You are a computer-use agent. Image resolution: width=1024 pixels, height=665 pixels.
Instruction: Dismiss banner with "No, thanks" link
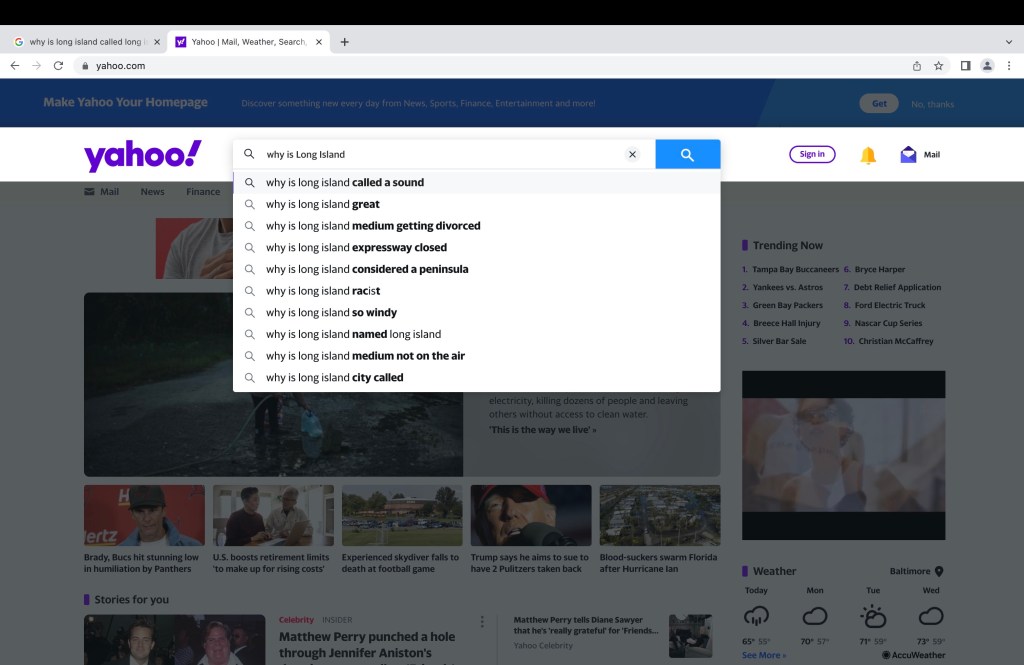932,104
